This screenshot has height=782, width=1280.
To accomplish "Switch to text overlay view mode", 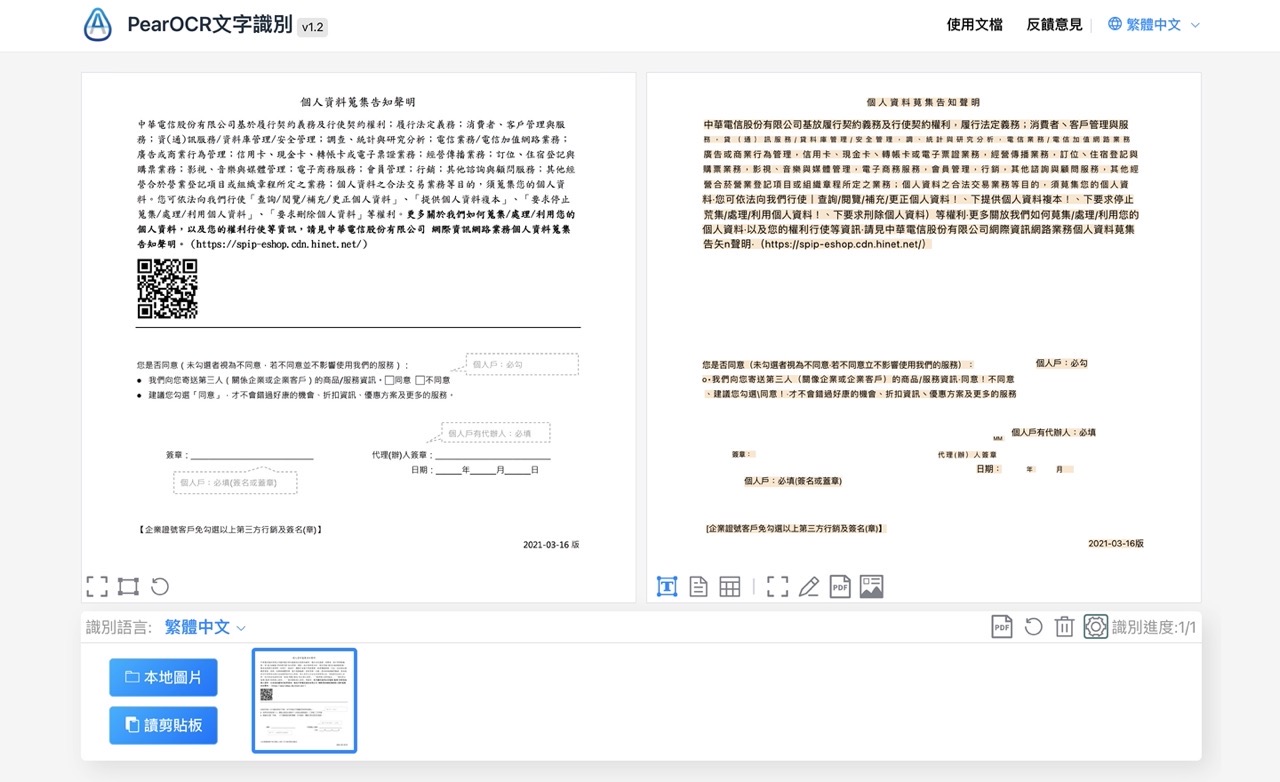I will coord(667,587).
